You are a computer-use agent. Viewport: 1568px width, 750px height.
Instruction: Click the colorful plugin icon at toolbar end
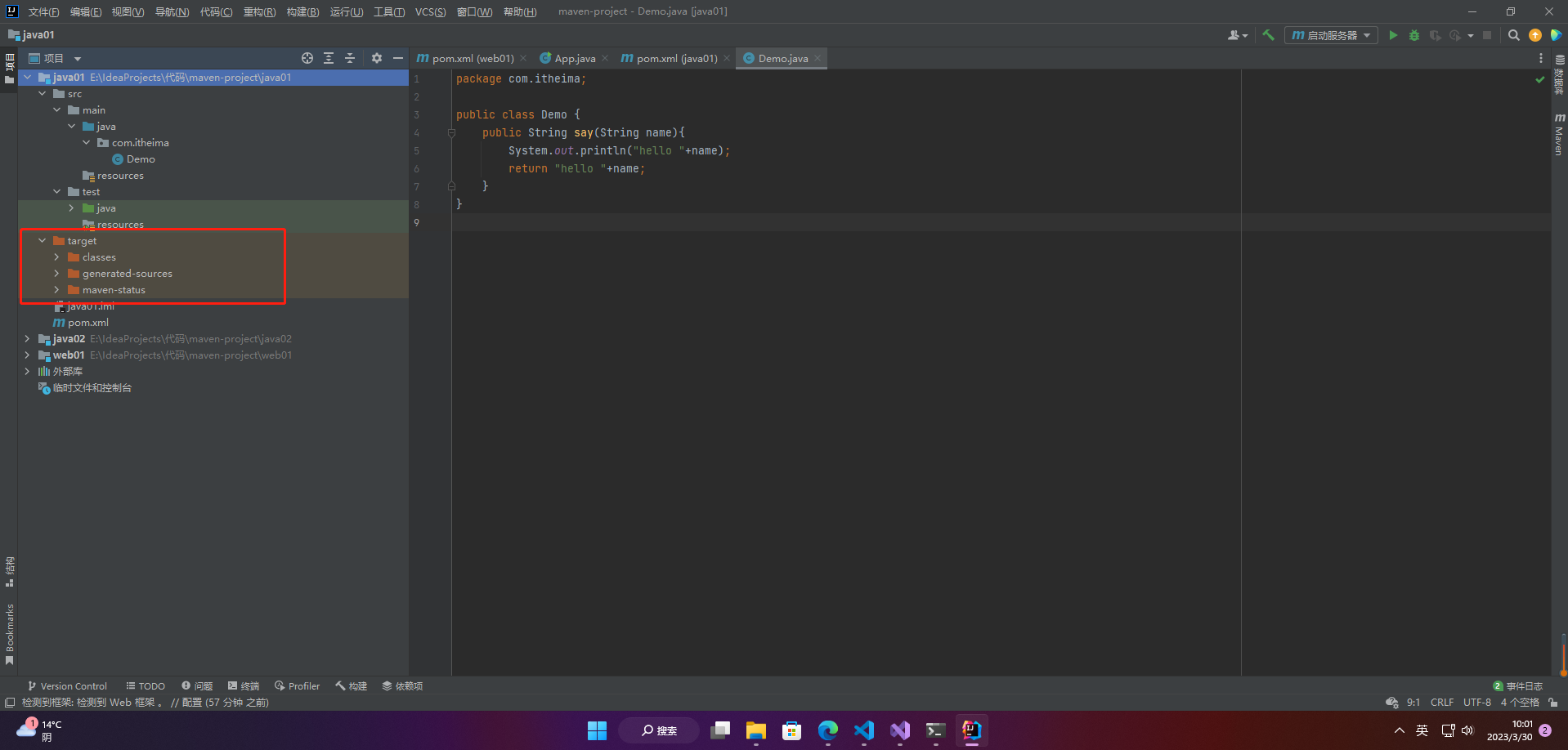(x=1556, y=35)
